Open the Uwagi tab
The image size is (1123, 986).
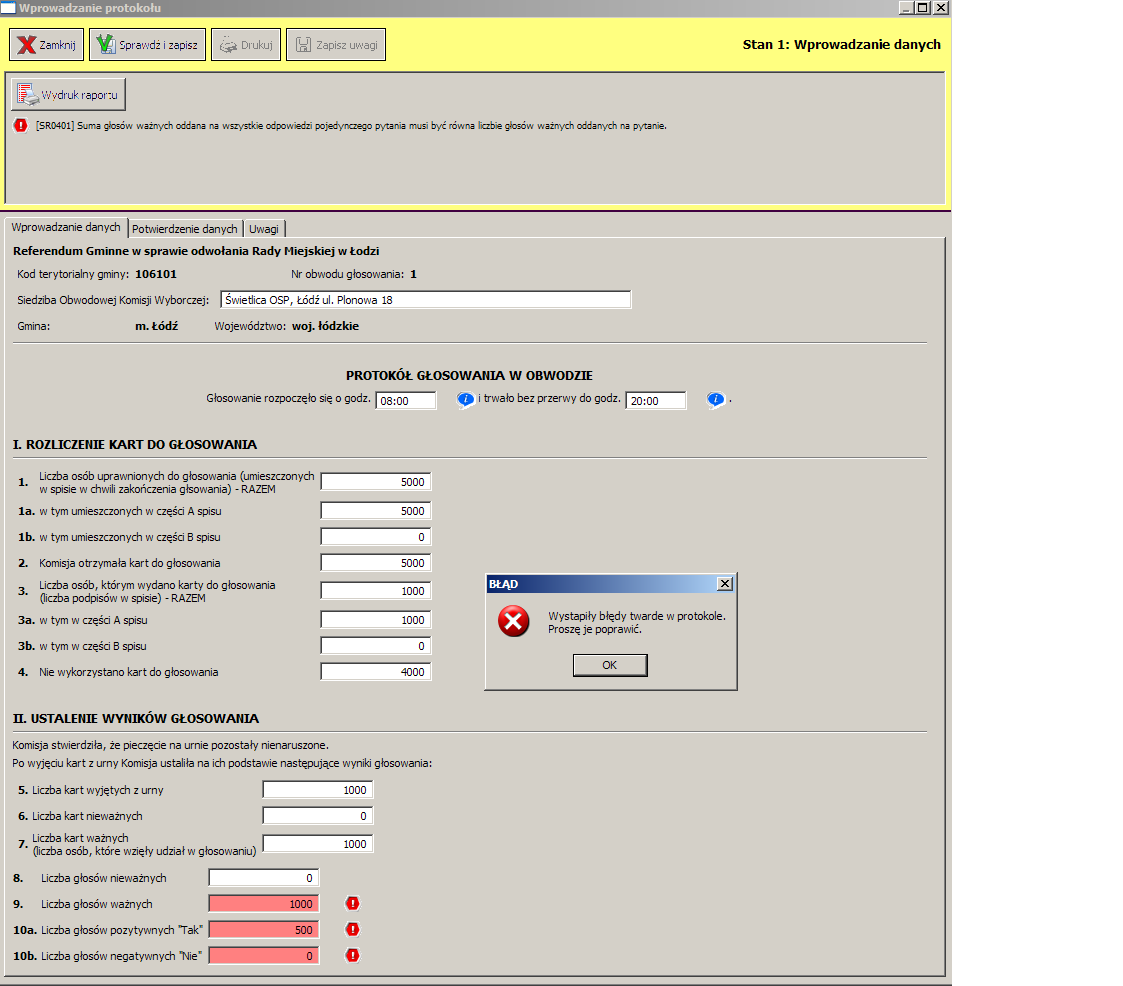(264, 228)
